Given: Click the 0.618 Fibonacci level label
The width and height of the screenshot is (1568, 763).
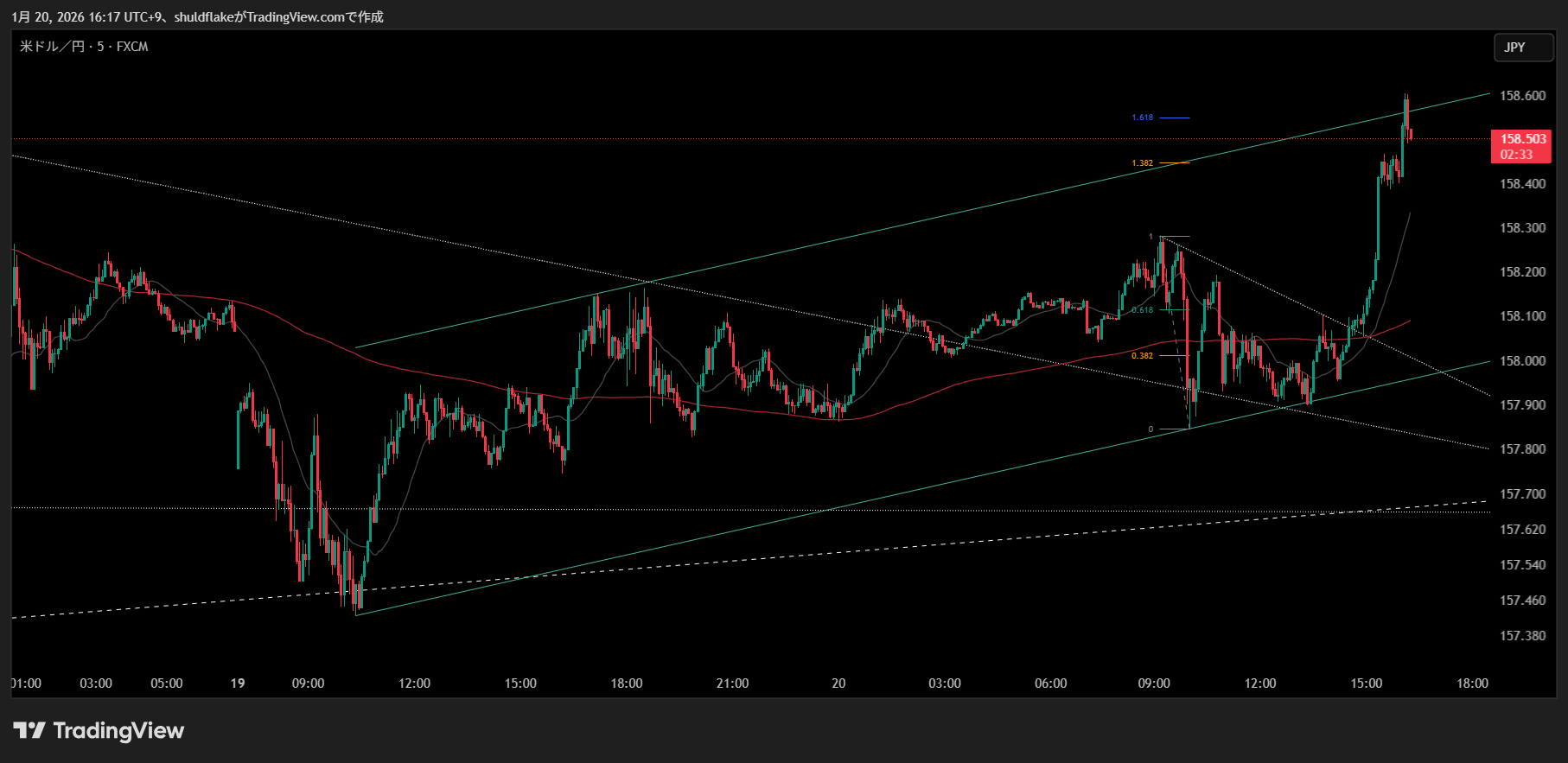Looking at the screenshot, I should pos(1142,310).
